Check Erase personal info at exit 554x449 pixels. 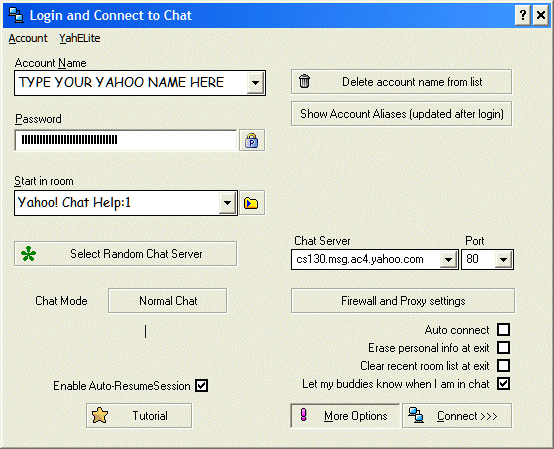(x=503, y=348)
